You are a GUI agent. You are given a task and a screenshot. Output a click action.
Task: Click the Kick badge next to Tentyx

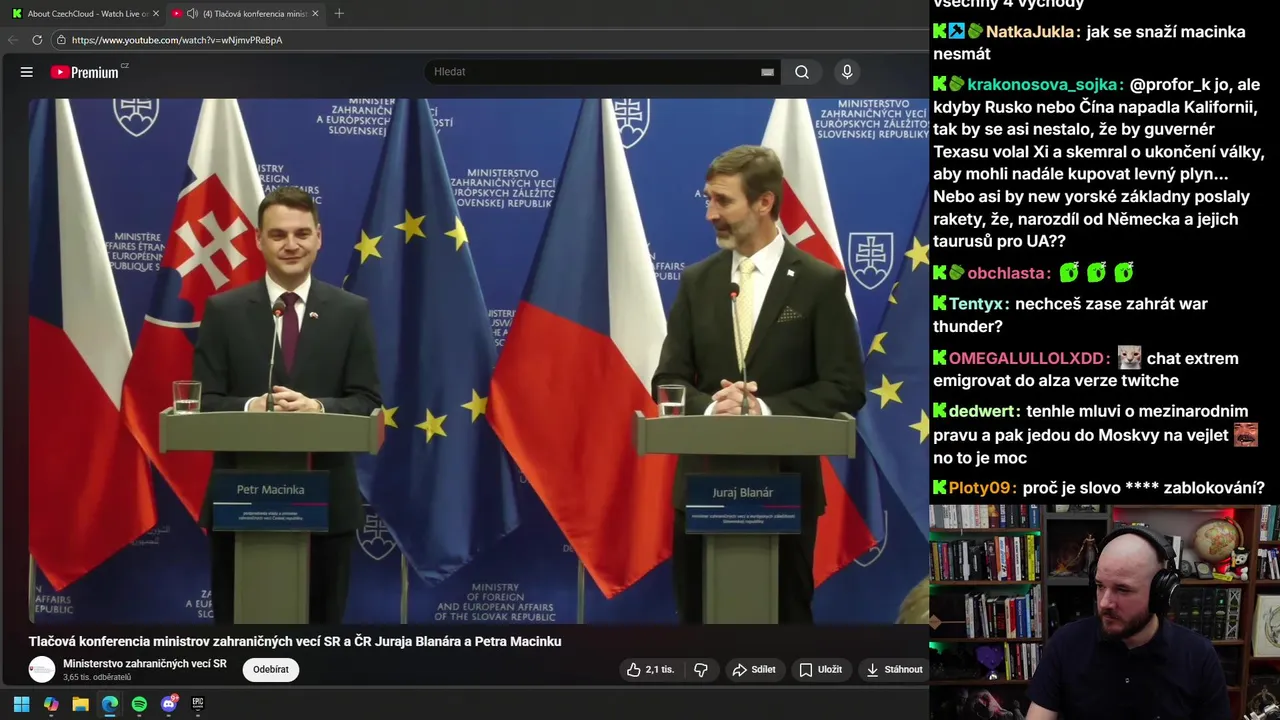point(939,304)
